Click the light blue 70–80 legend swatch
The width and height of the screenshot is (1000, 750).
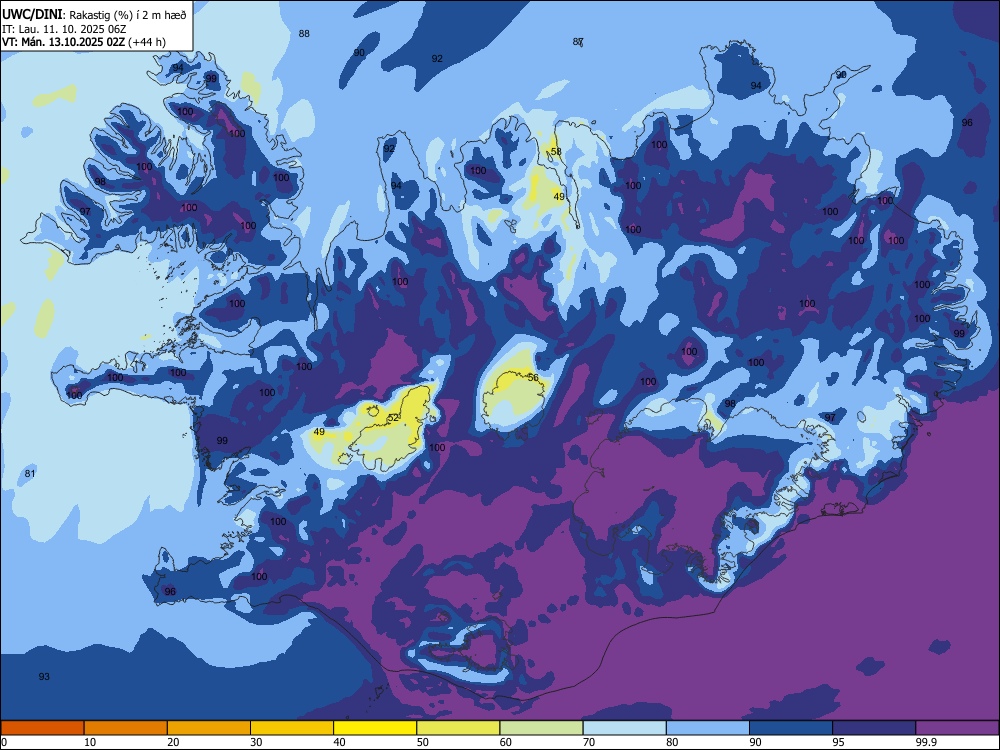(x=625, y=728)
